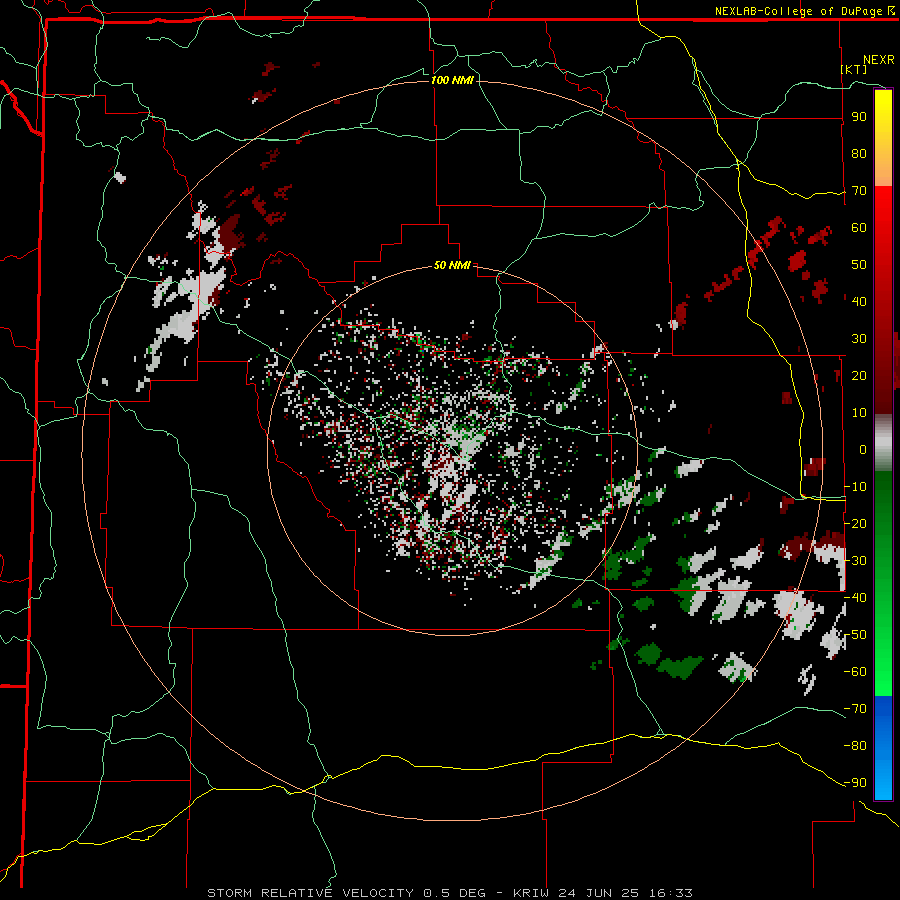Viewport: 900px width, 900px height.
Task: Click the 24 JUN 25 date text
Action: coord(599,893)
